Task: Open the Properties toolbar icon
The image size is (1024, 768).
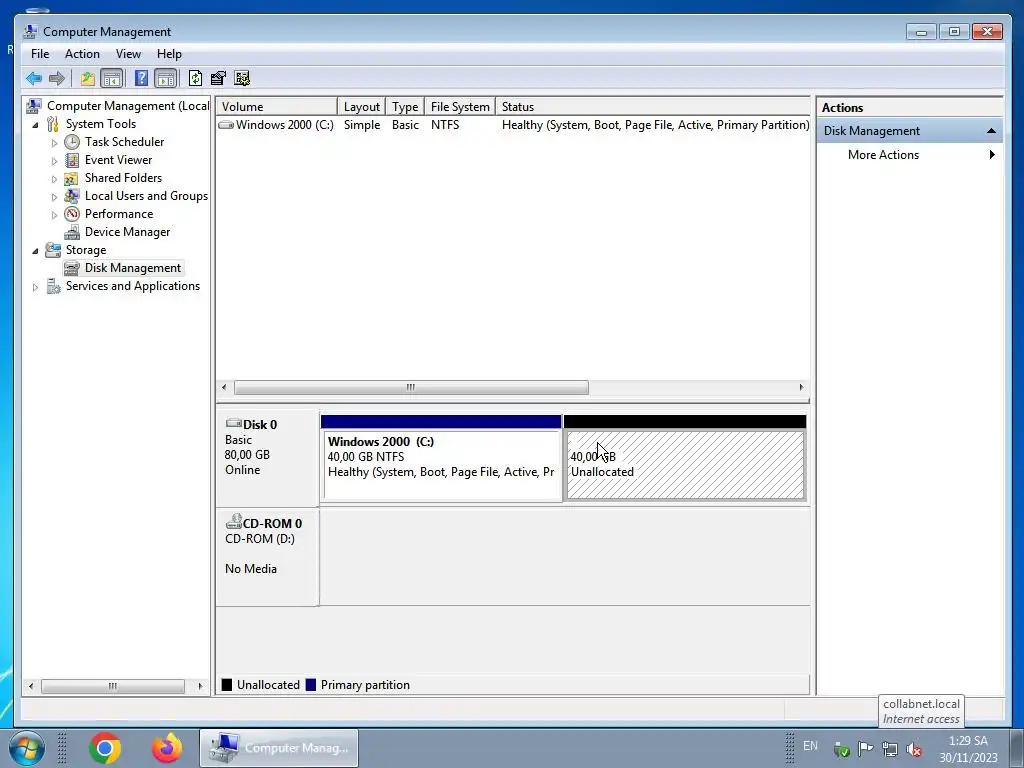Action: (x=218, y=79)
